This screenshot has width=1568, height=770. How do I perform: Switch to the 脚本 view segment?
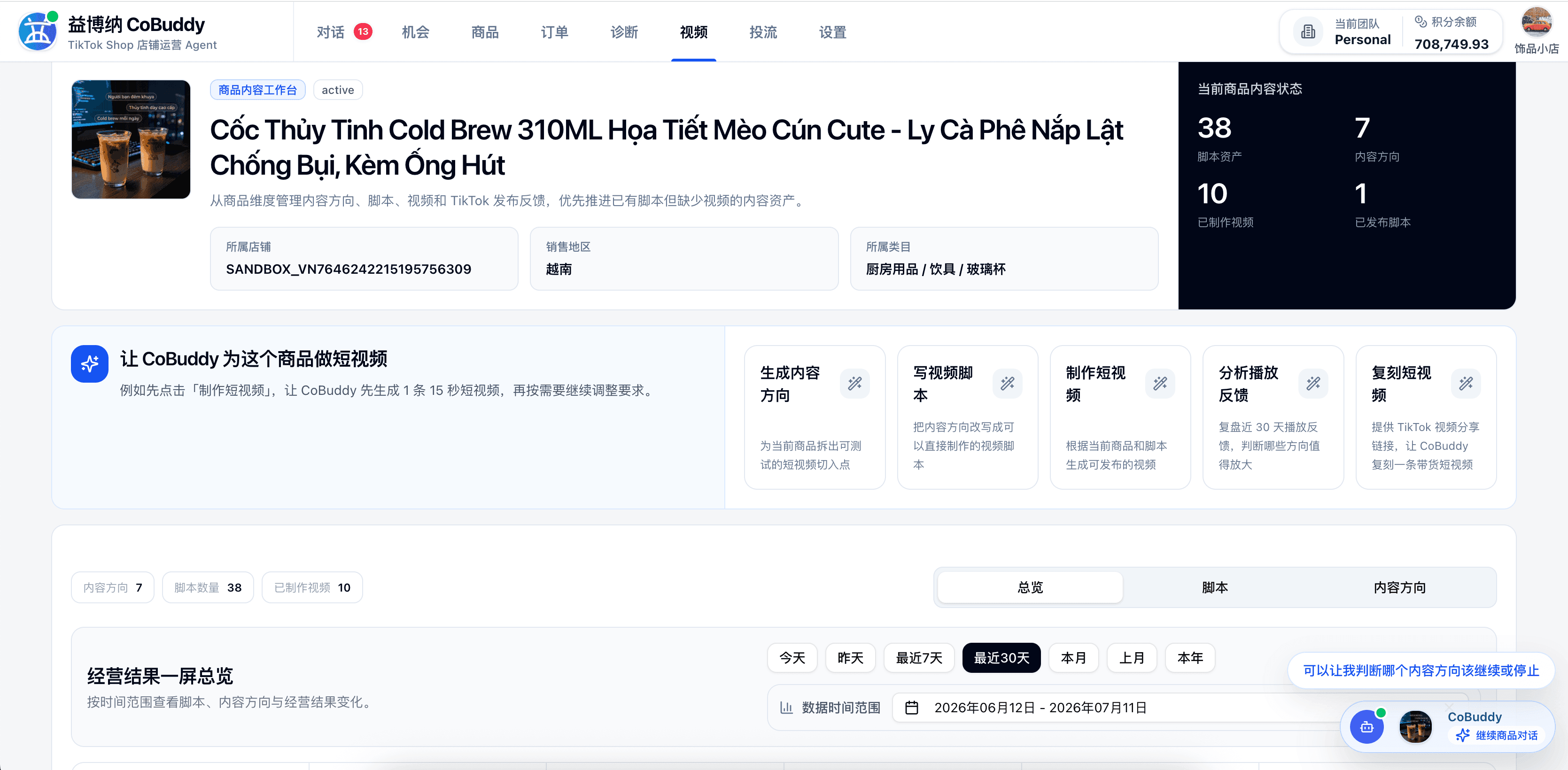1215,587
